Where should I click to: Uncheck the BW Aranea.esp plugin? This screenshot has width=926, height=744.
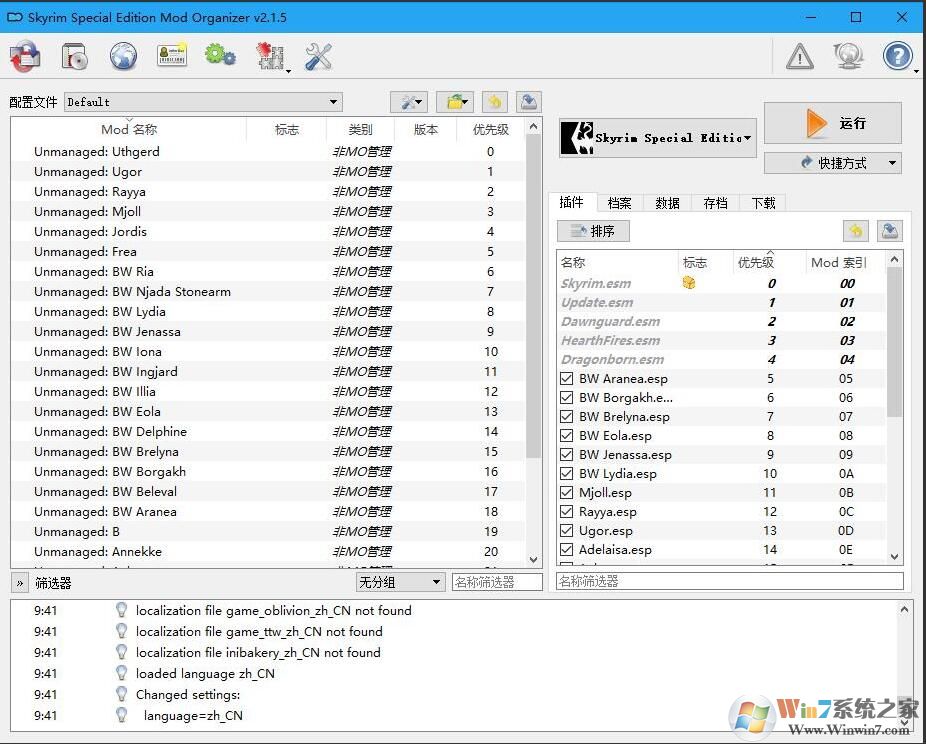pos(567,379)
